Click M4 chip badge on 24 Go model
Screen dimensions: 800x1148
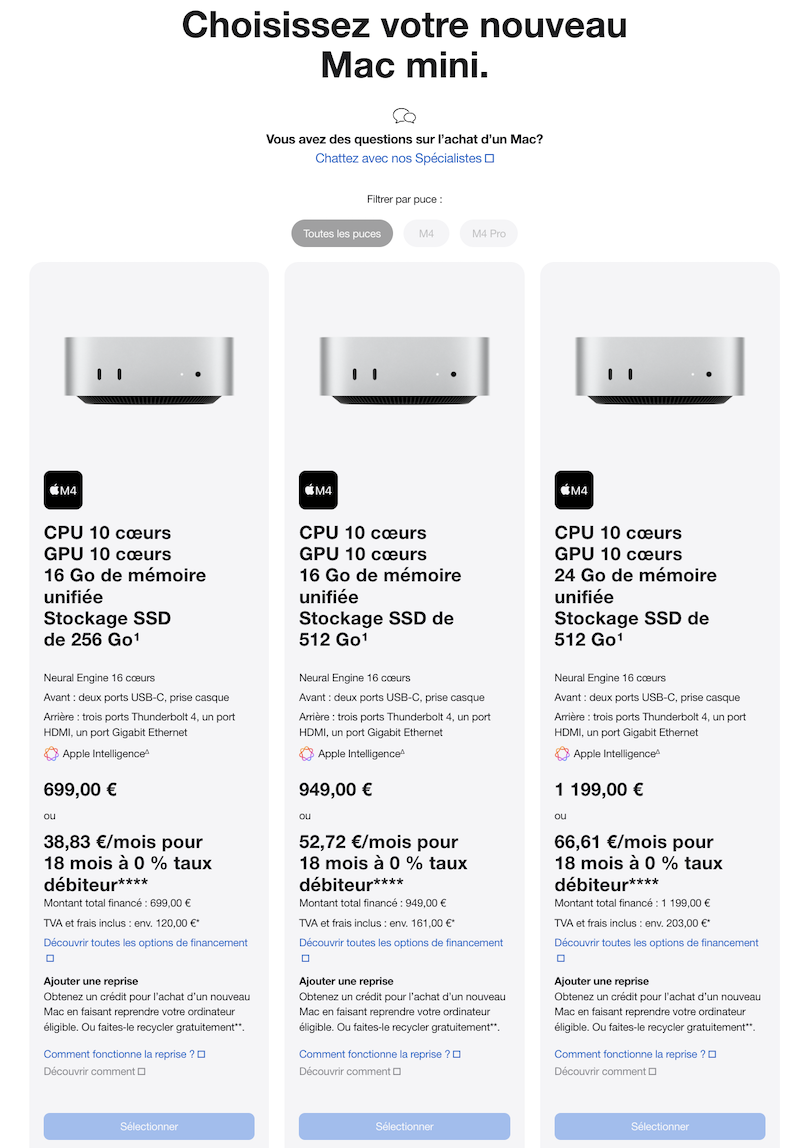point(574,490)
